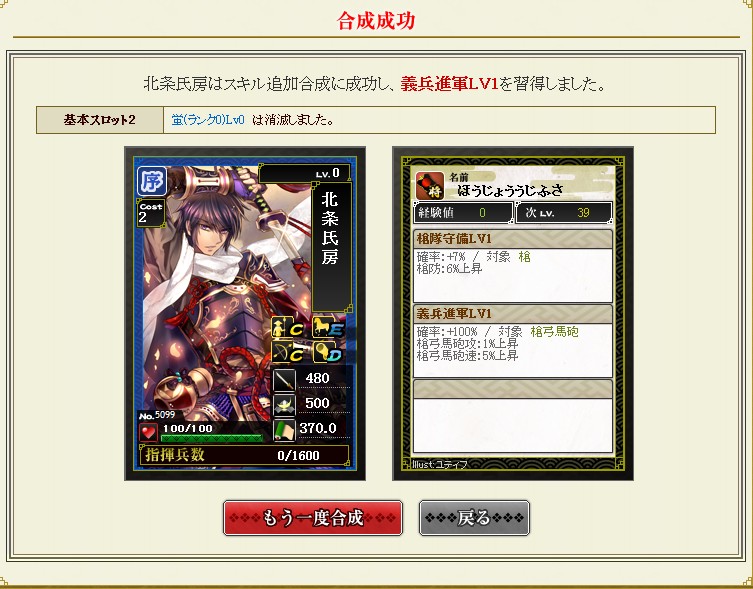This screenshot has height=589, width=753.
Task: Click the gray 戻る button
Action: [474, 518]
